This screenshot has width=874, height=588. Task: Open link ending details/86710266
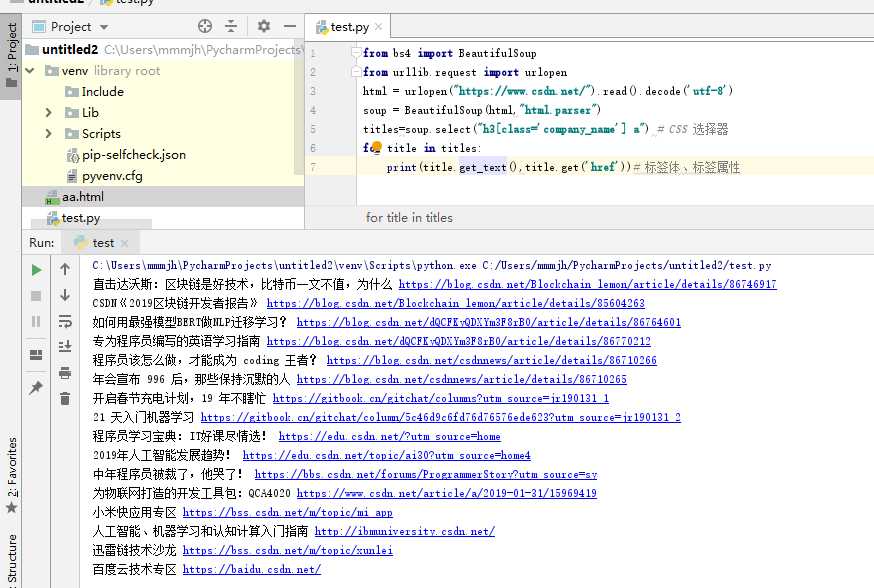click(x=492, y=360)
